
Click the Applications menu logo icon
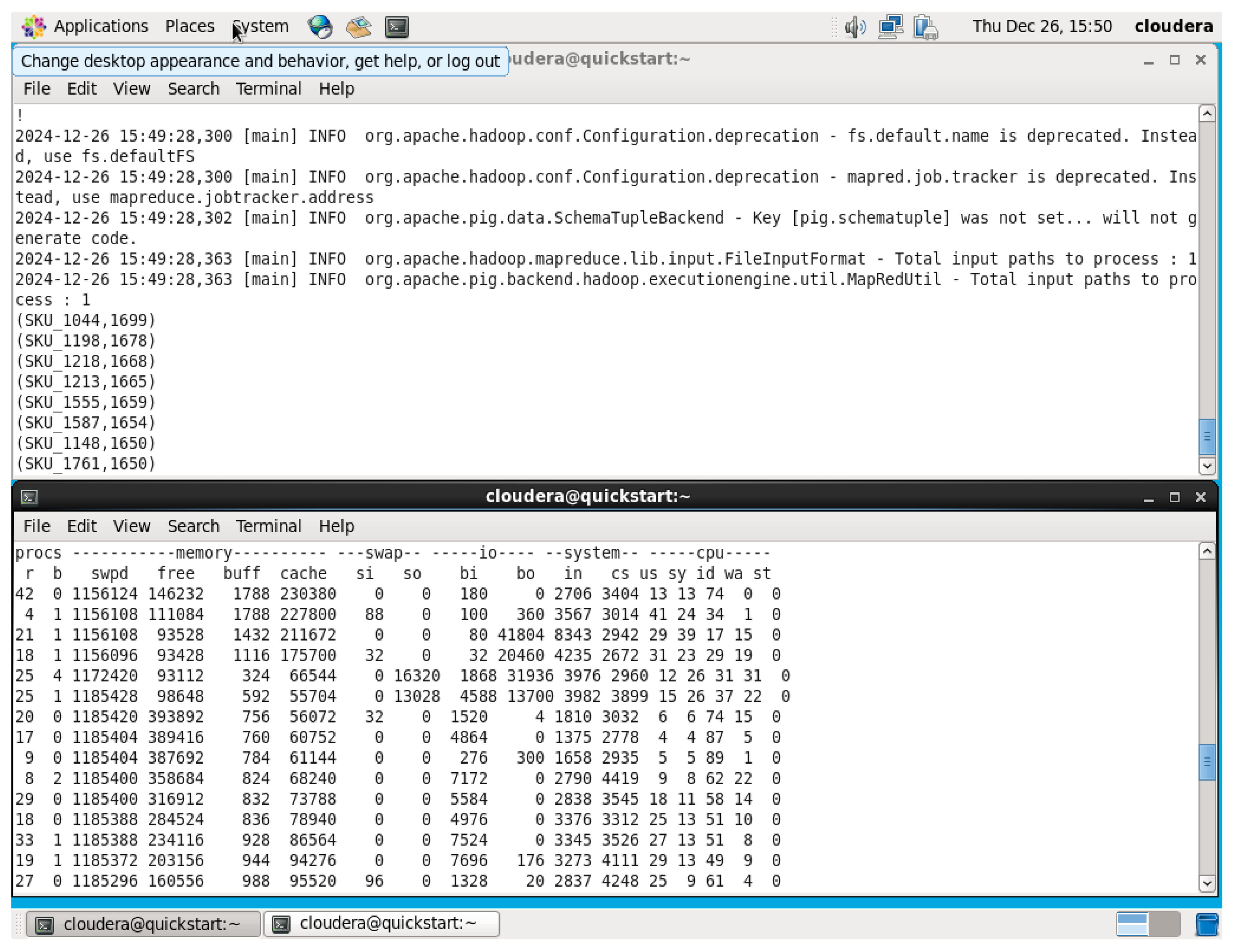pos(34,26)
